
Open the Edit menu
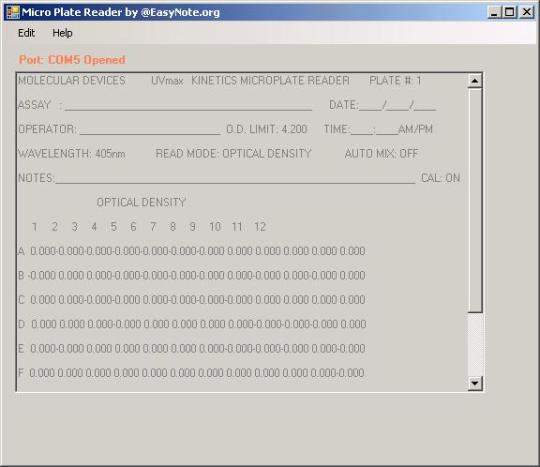coord(26,33)
